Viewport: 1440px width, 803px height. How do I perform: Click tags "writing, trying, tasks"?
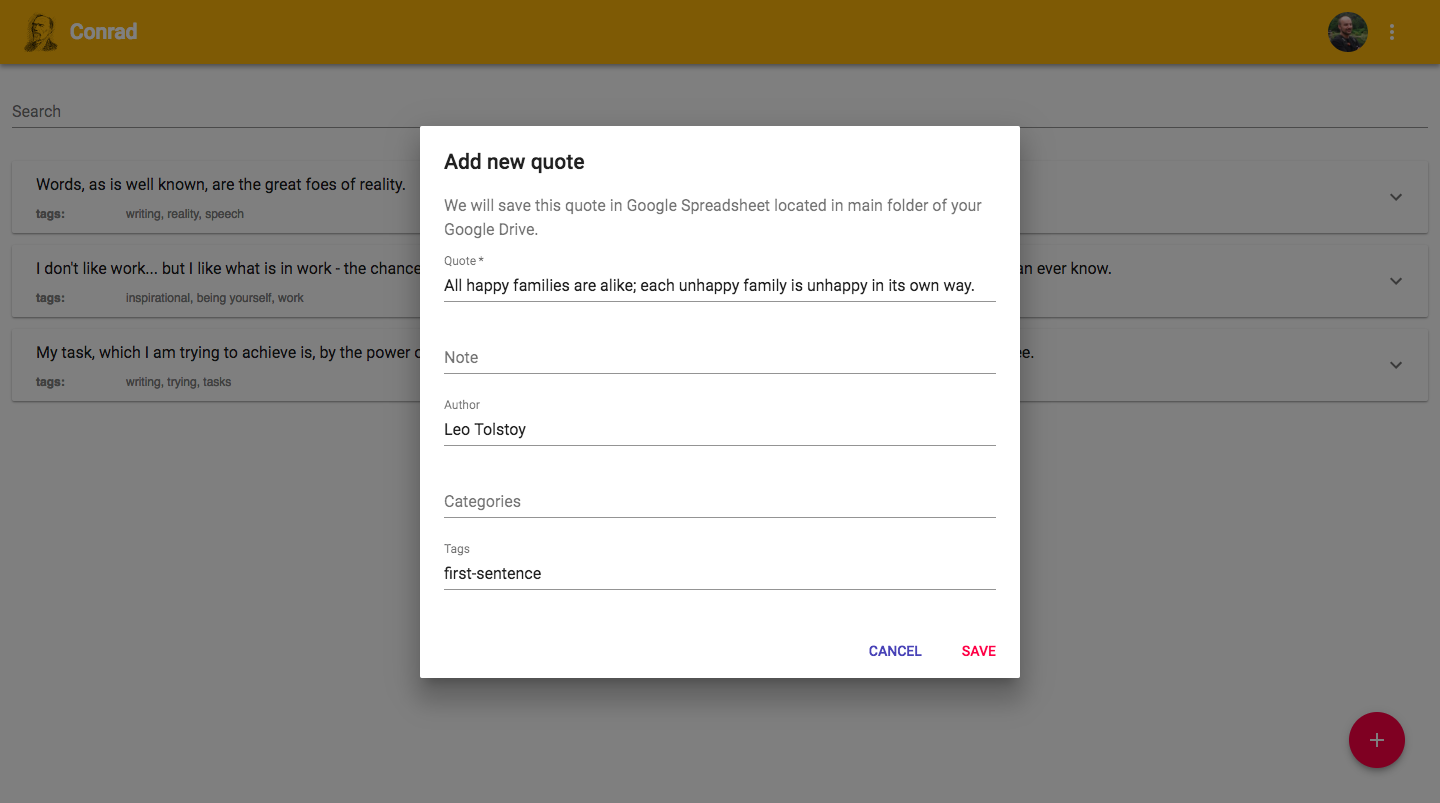pyautogui.click(x=179, y=382)
